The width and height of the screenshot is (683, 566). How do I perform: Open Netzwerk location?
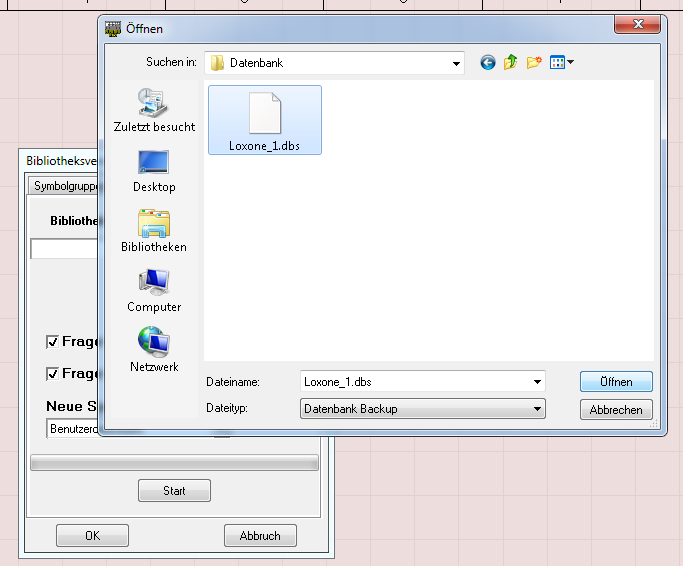point(154,350)
